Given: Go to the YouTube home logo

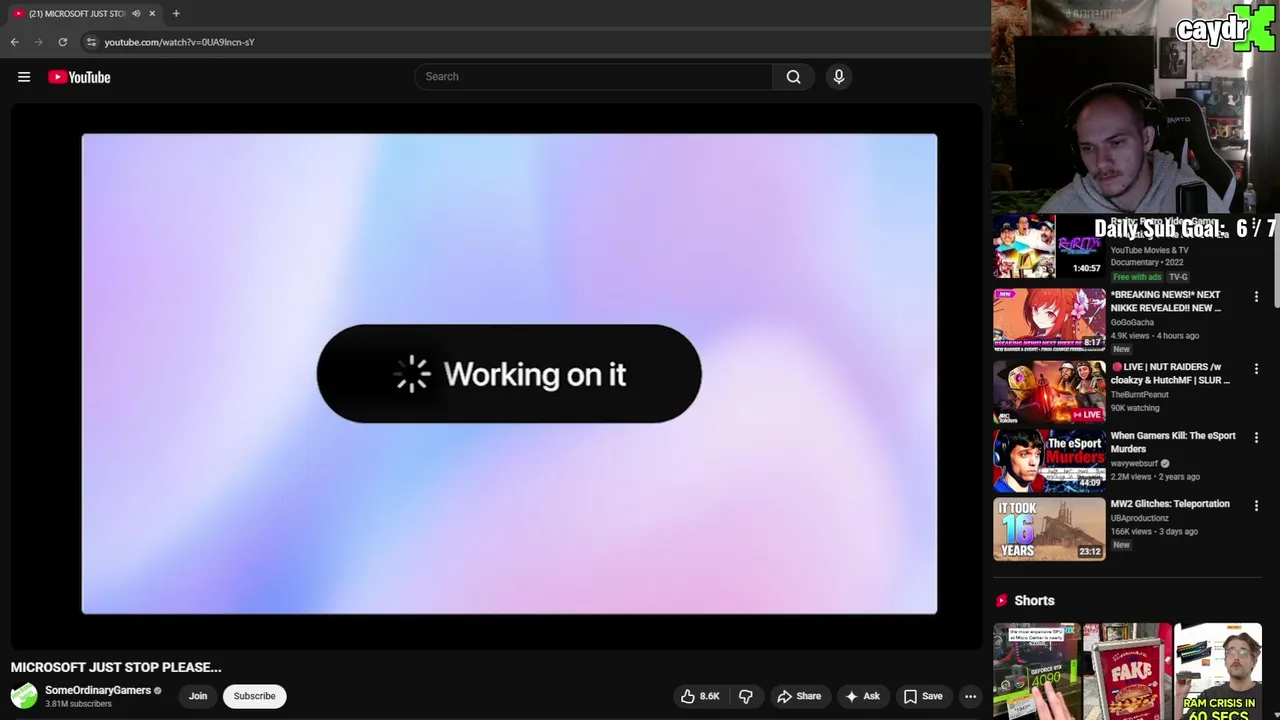Looking at the screenshot, I should pyautogui.click(x=79, y=77).
